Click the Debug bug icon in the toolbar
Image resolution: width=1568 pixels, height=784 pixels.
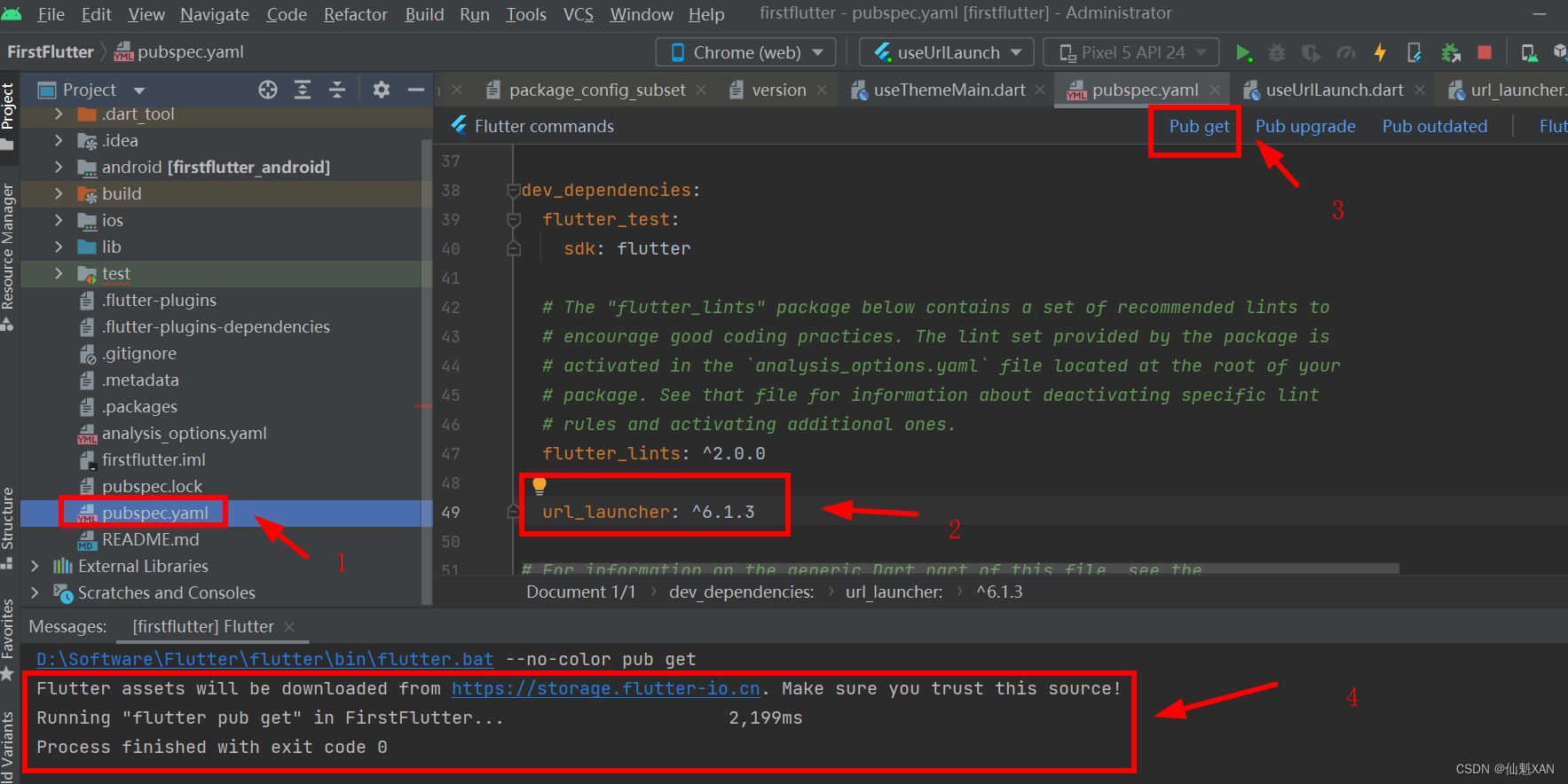click(1277, 53)
